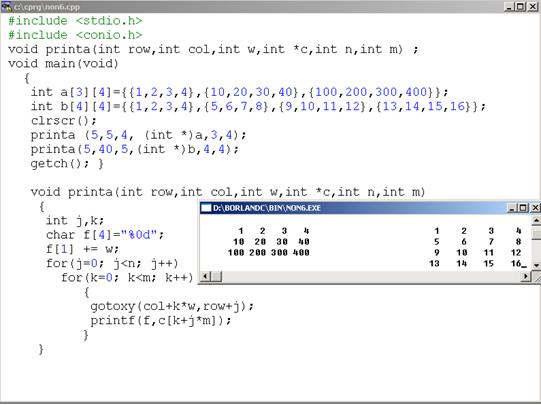Image resolution: width=541 pixels, height=405 pixels.
Task: Click the "int a[3][4]" declaration line
Action: (239, 92)
